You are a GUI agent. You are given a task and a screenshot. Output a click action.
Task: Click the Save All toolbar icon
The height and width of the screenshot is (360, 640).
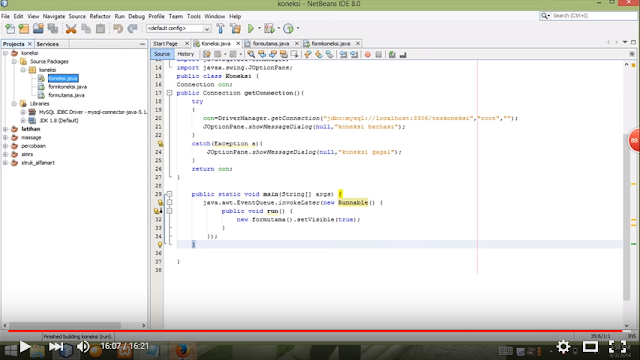coord(53,28)
